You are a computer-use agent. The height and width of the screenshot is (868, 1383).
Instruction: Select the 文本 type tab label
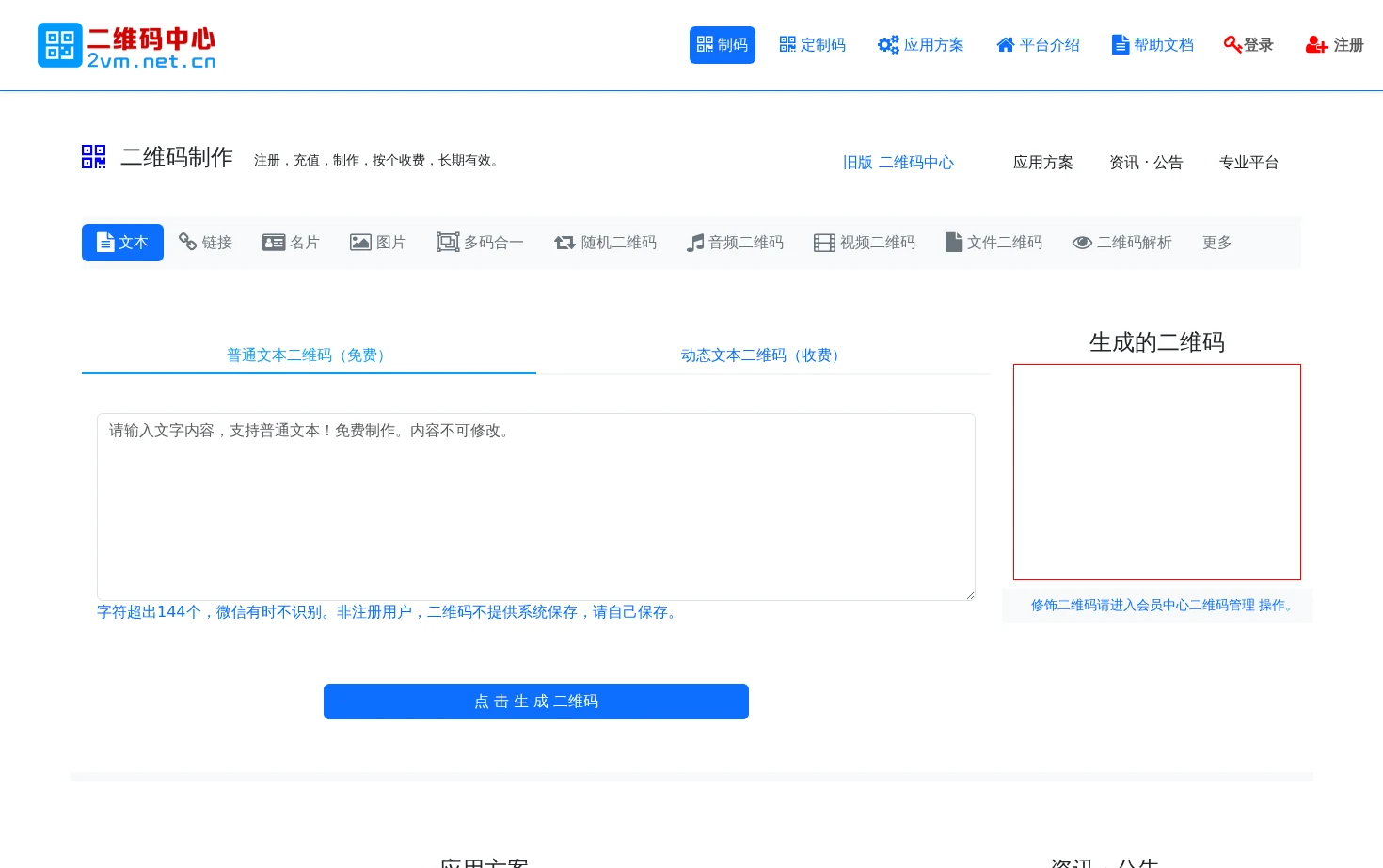pyautogui.click(x=134, y=243)
